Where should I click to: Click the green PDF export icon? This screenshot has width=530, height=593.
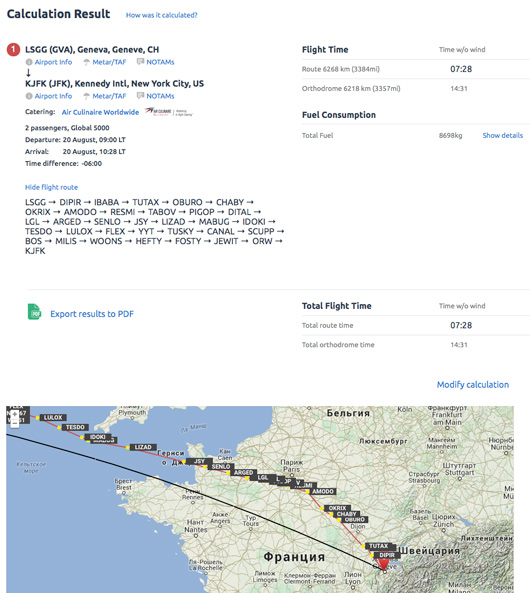coord(34,312)
